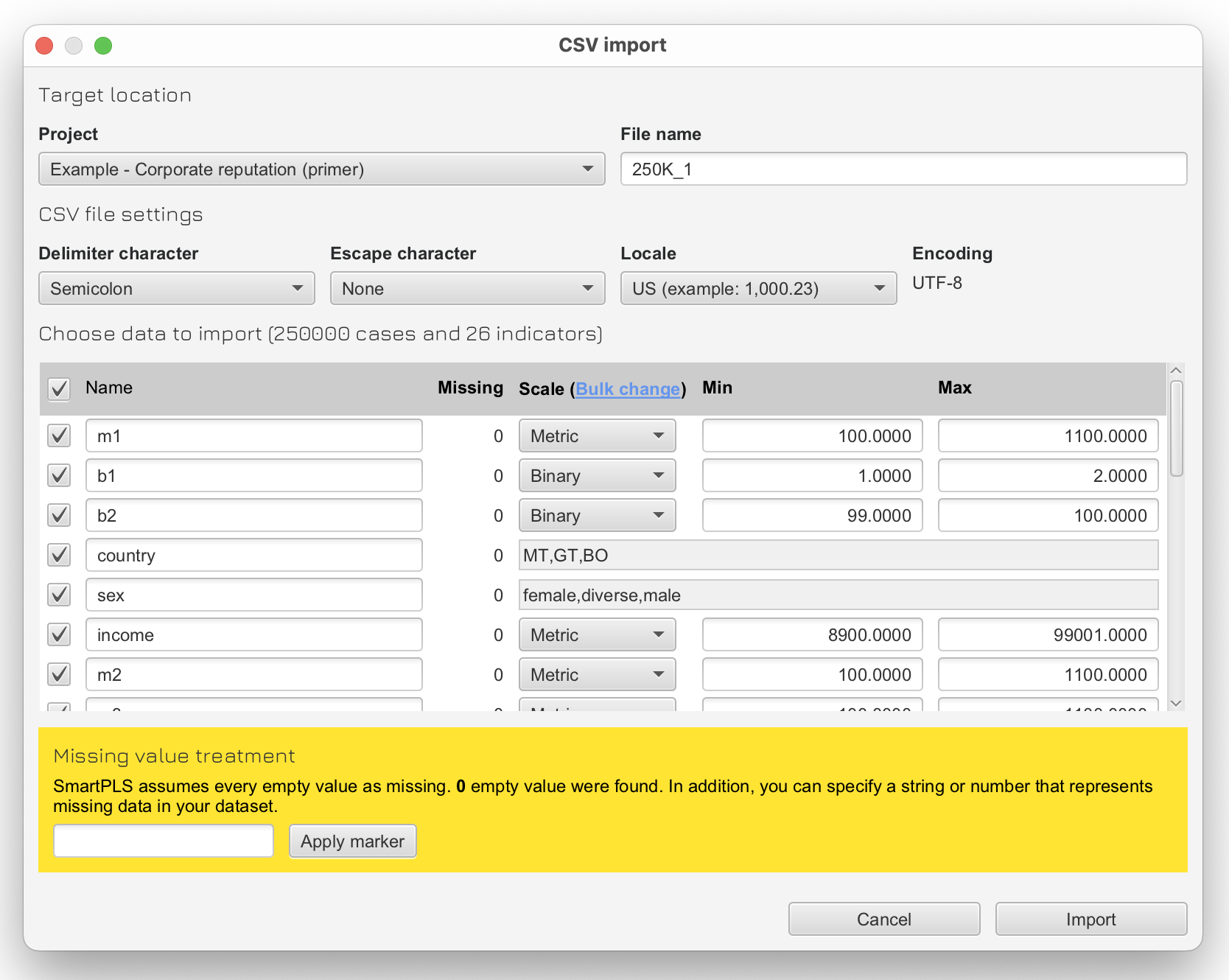Viewport: 1229px width, 980px height.
Task: Open the Project dropdown
Action: pyautogui.click(x=321, y=169)
